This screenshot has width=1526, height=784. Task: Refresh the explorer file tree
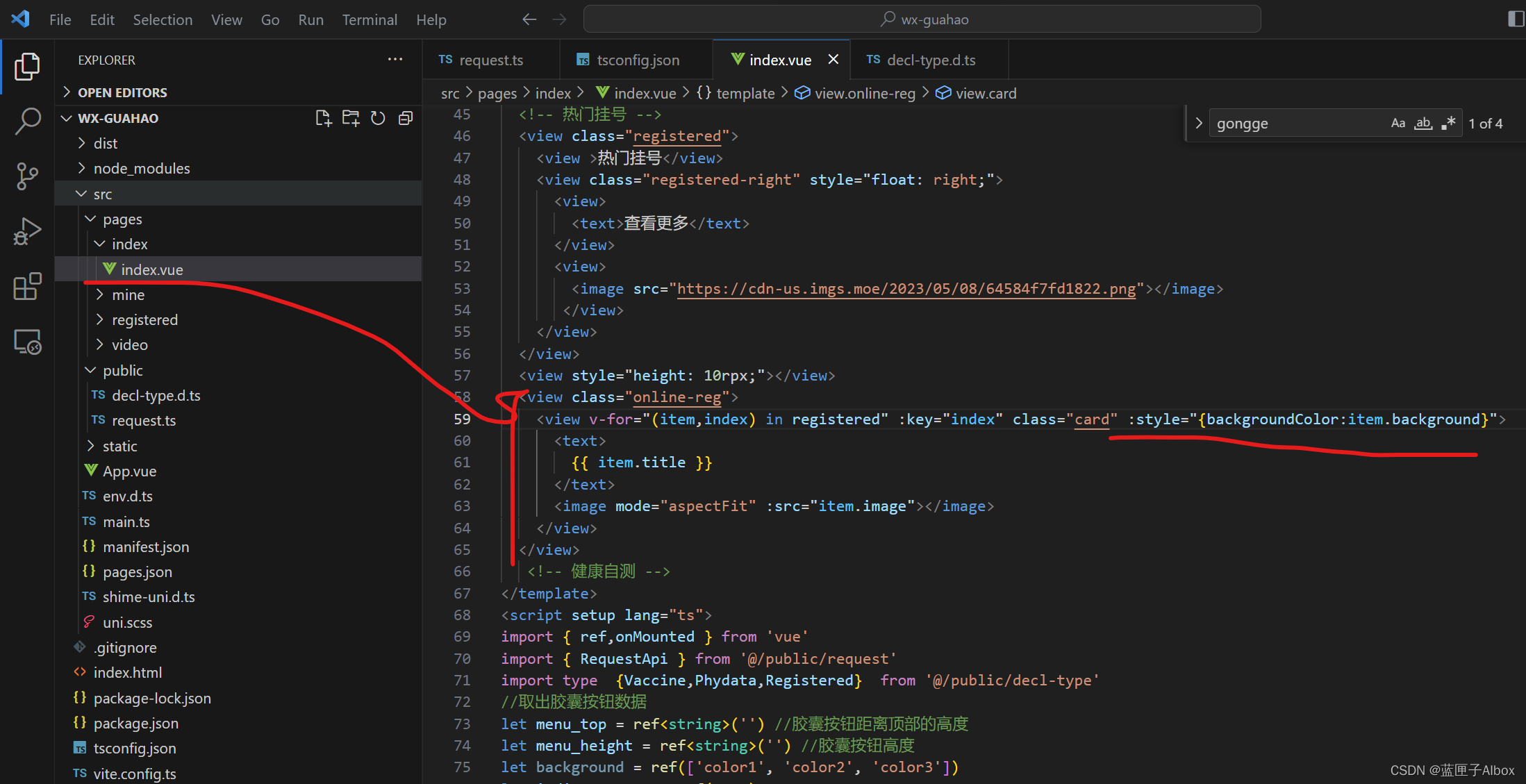point(378,118)
